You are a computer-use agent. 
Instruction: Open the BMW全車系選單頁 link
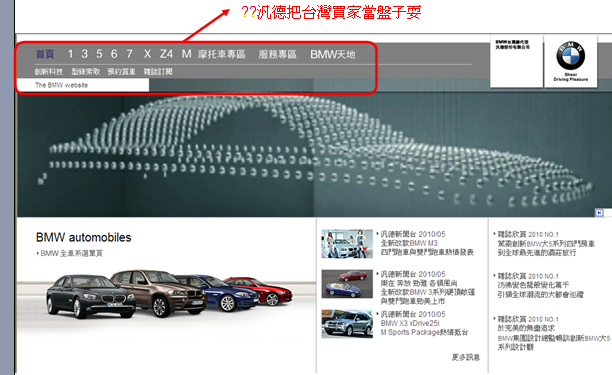(x=70, y=254)
